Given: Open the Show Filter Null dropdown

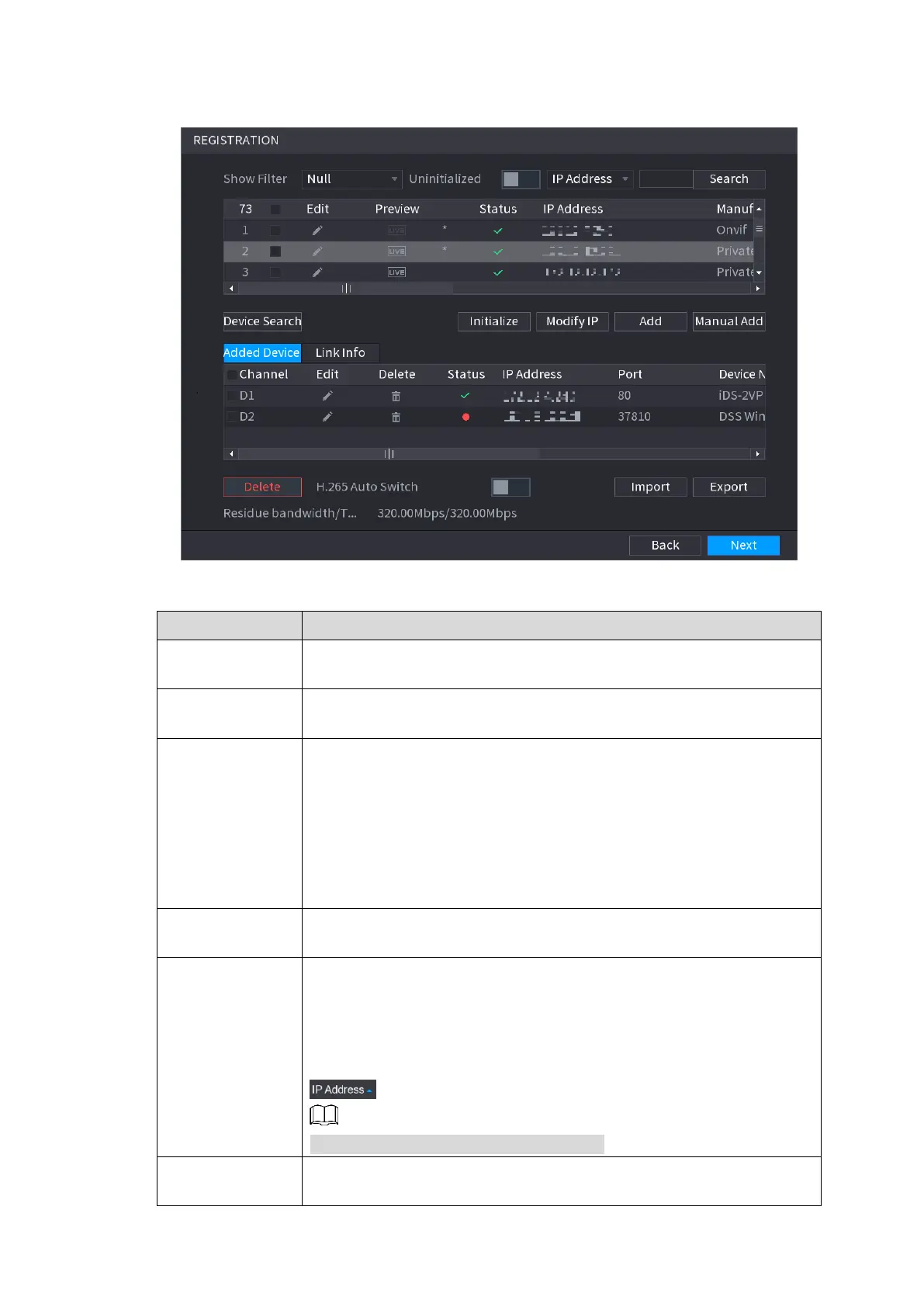Looking at the screenshot, I should 351,179.
